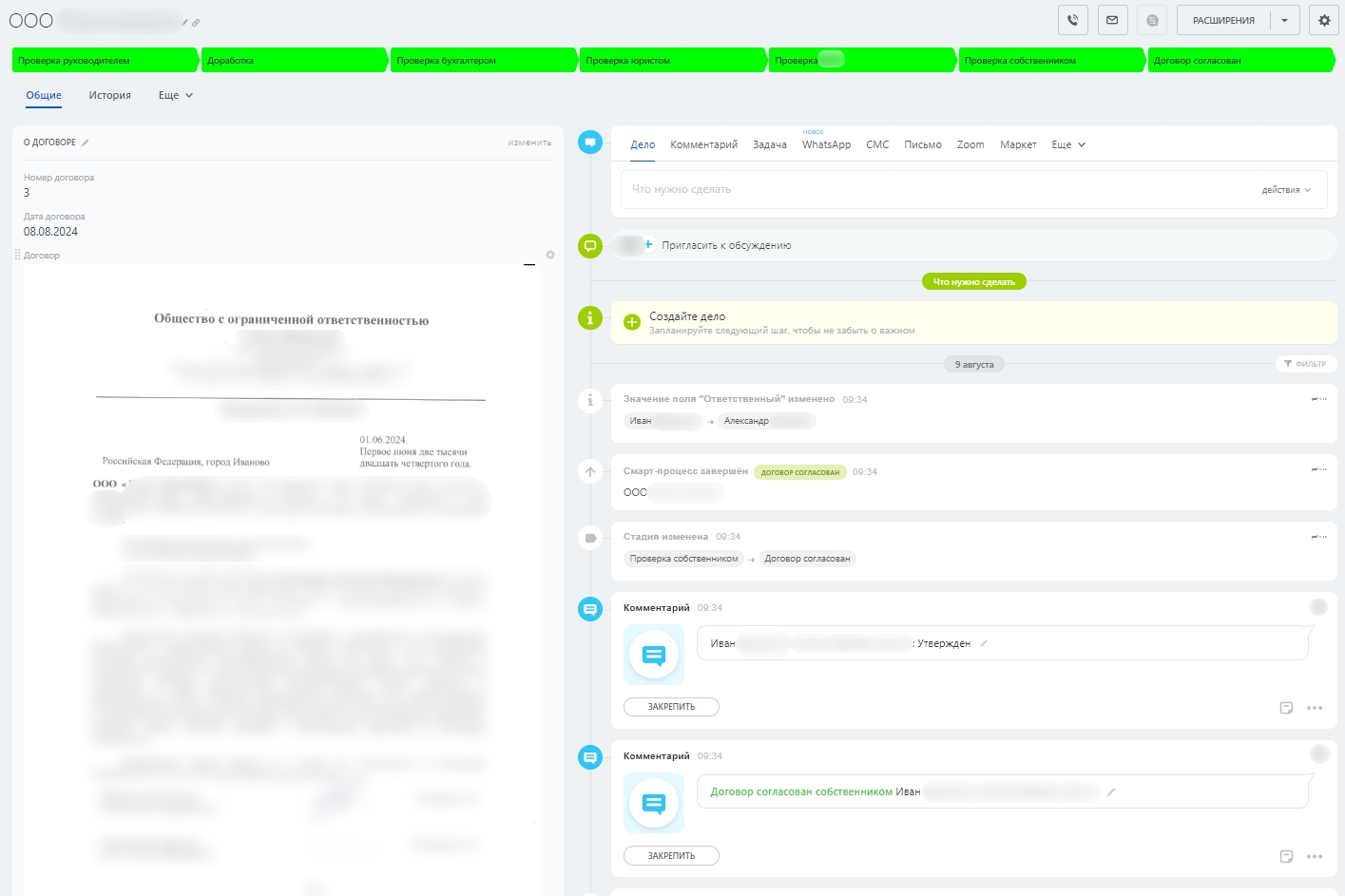Set stage Доработка
Screen dimensions: 1345x896
[295, 60]
